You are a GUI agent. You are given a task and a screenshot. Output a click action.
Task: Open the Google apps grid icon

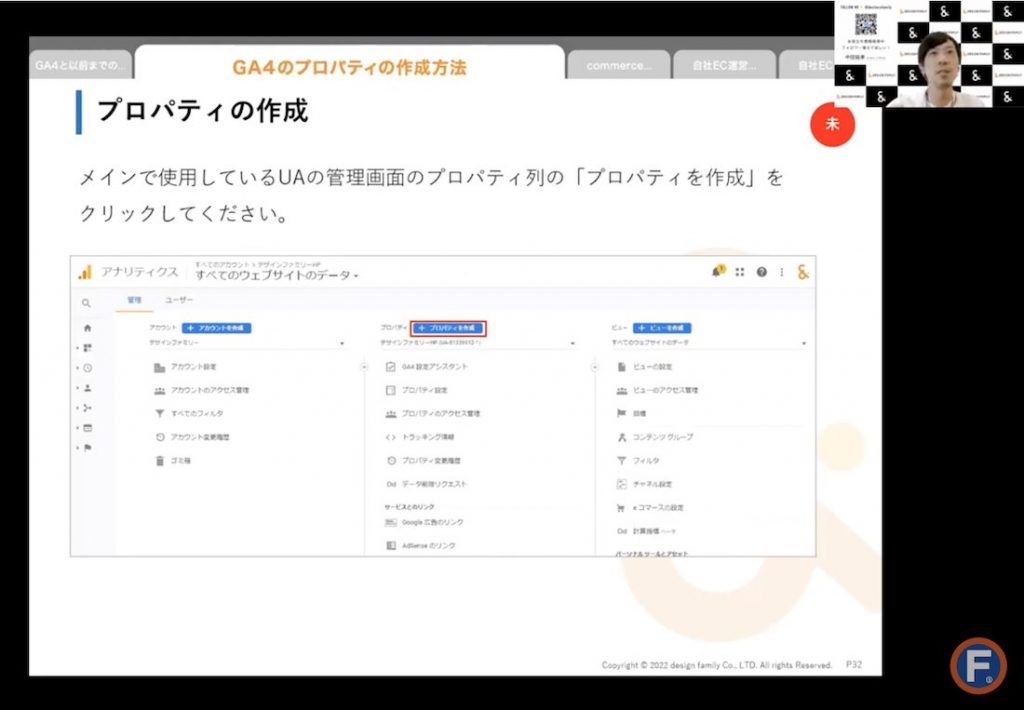(739, 272)
